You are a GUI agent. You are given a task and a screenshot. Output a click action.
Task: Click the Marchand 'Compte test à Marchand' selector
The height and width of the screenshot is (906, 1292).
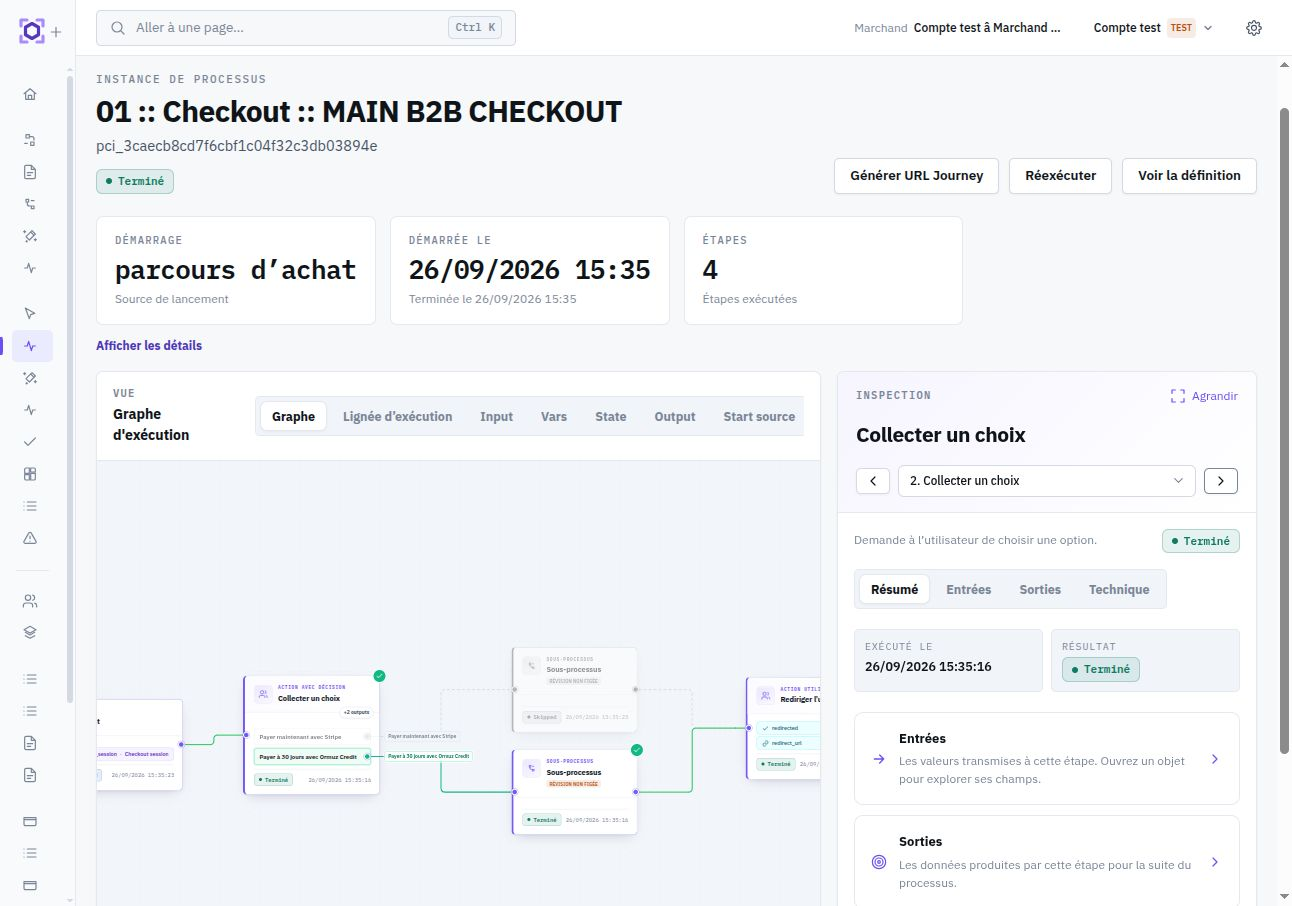(x=958, y=28)
